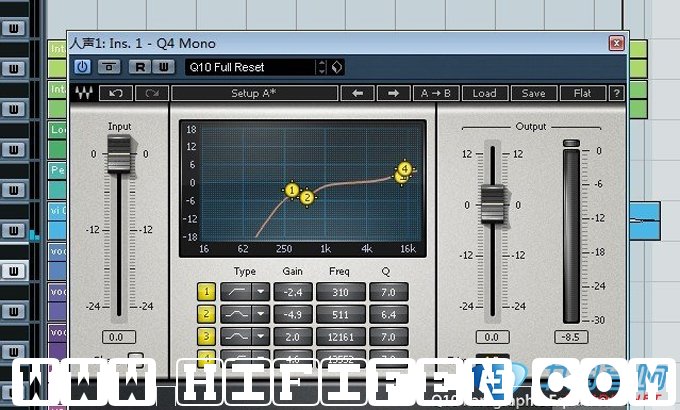
Task: Open help with the question mark button
Action: pos(616,93)
